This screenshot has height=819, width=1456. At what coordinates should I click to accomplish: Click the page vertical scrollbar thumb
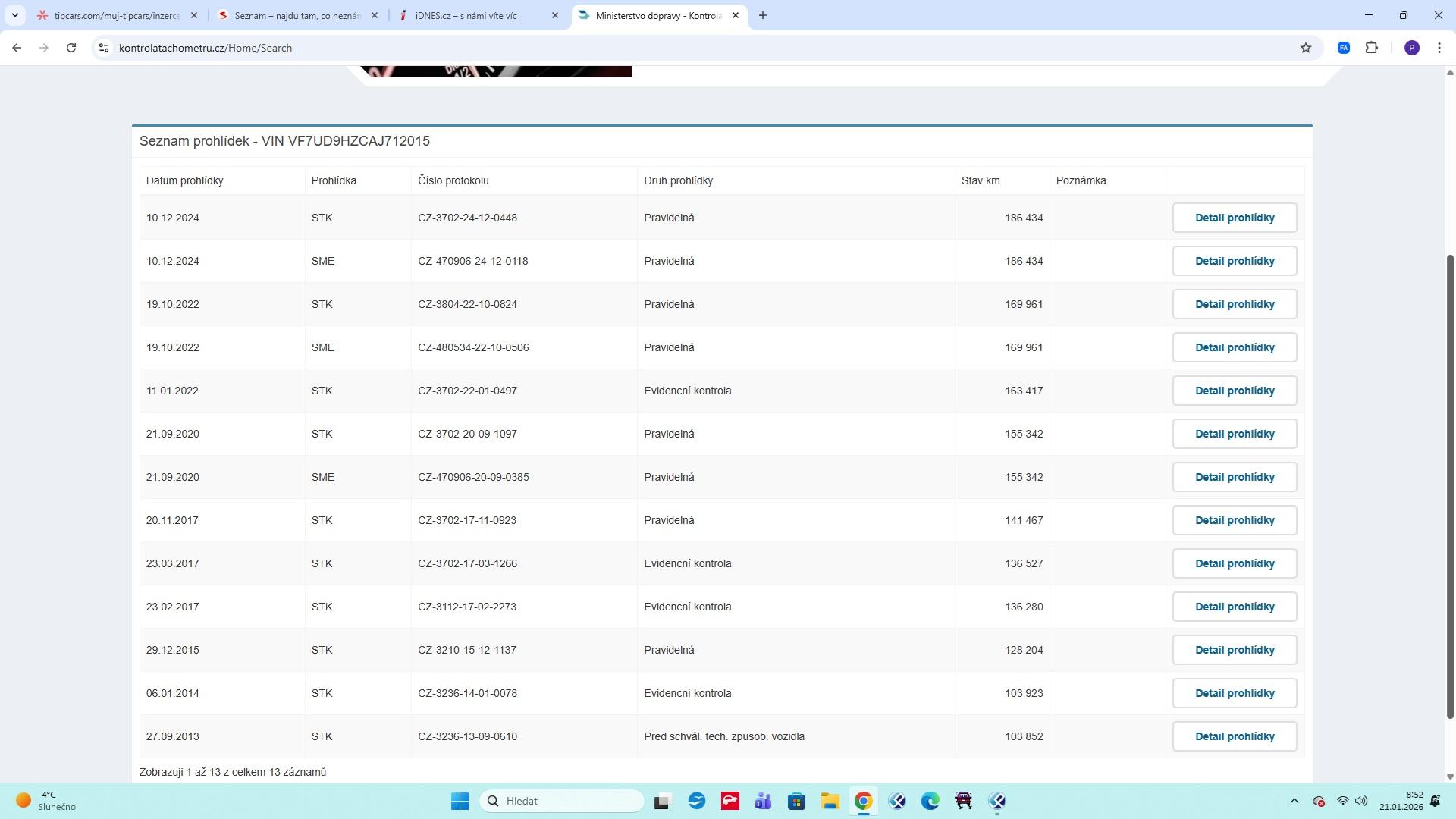click(1450, 485)
